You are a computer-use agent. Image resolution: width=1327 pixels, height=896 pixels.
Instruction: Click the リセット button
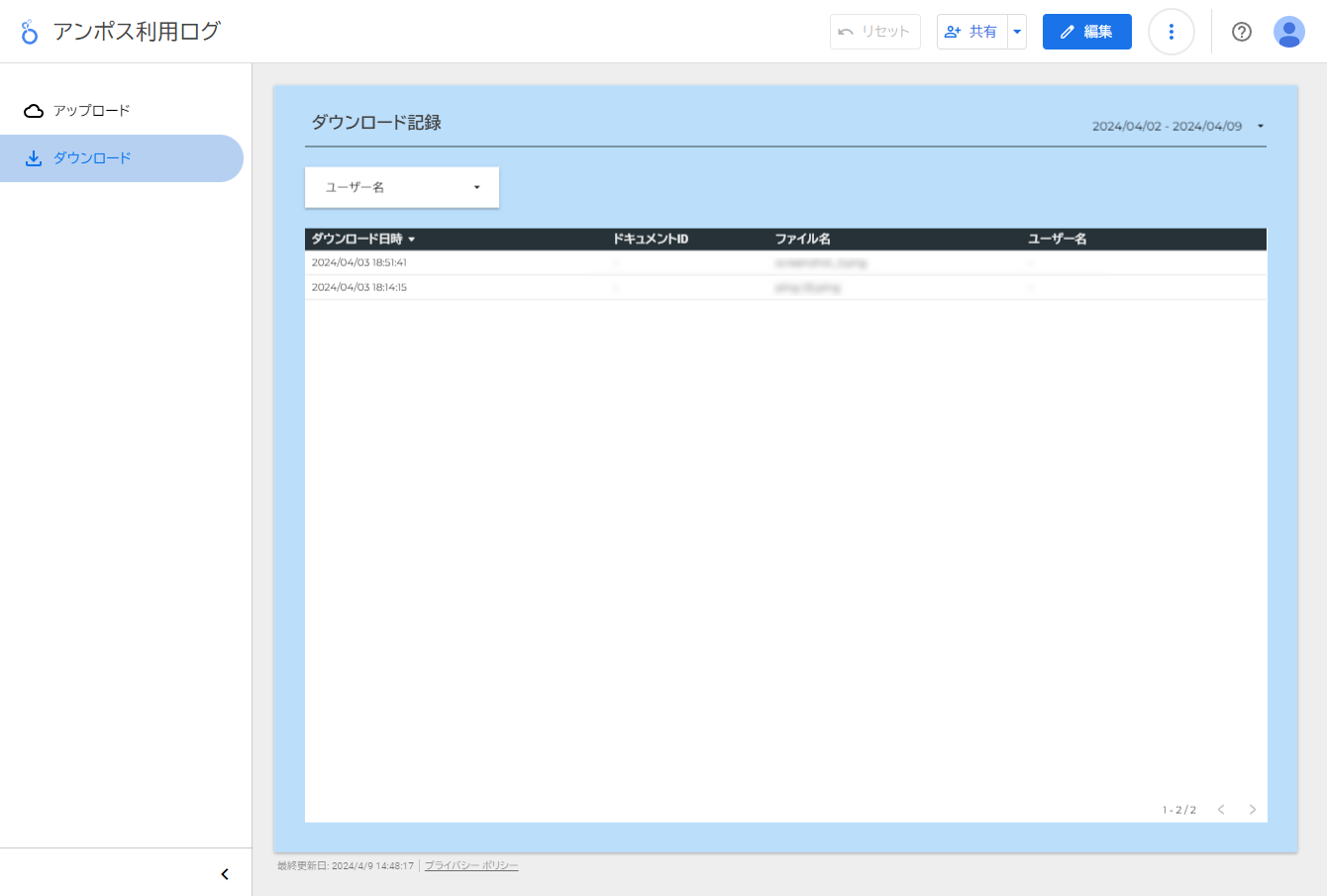click(x=875, y=32)
